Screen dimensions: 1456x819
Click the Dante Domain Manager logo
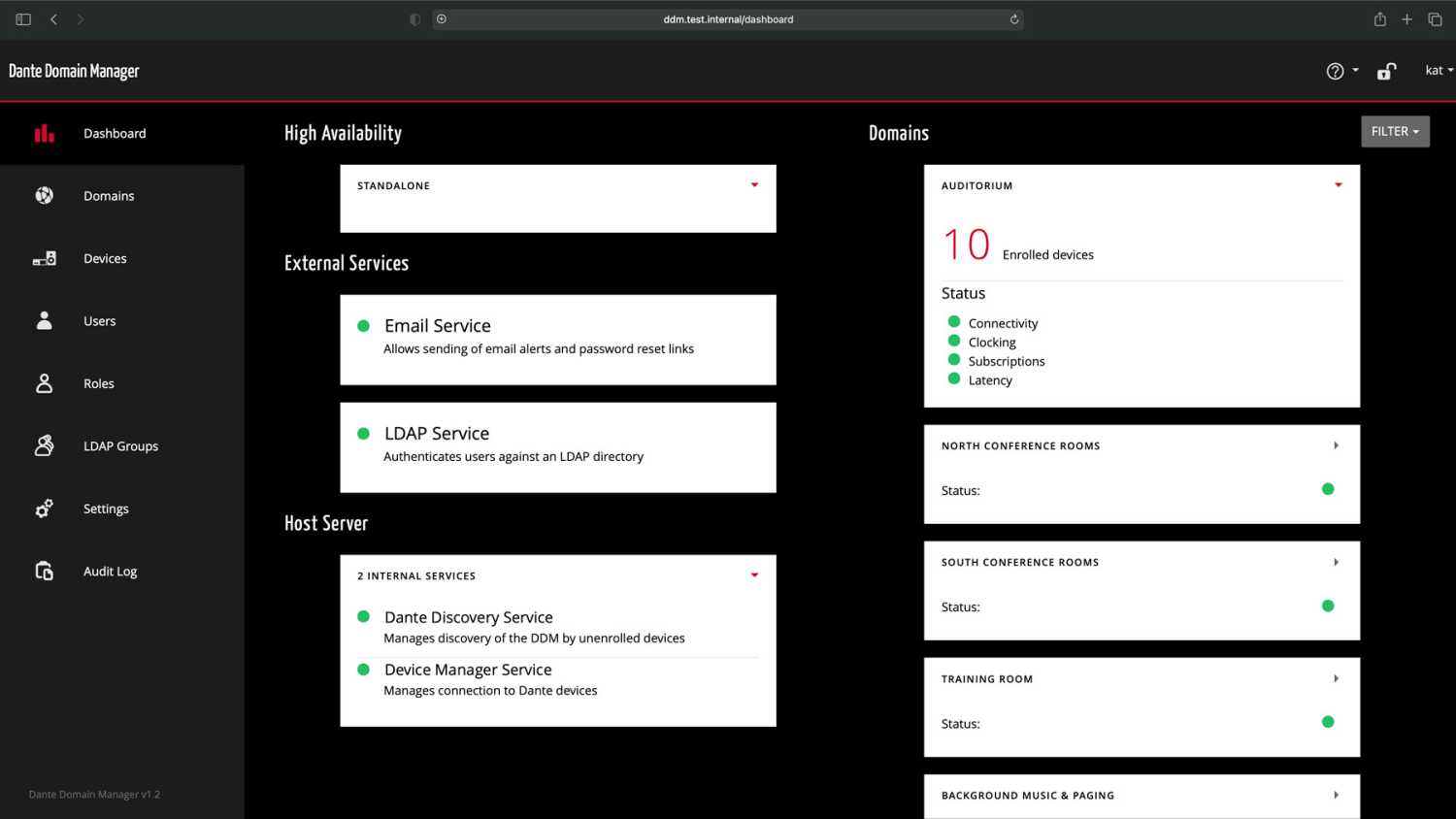coord(74,70)
